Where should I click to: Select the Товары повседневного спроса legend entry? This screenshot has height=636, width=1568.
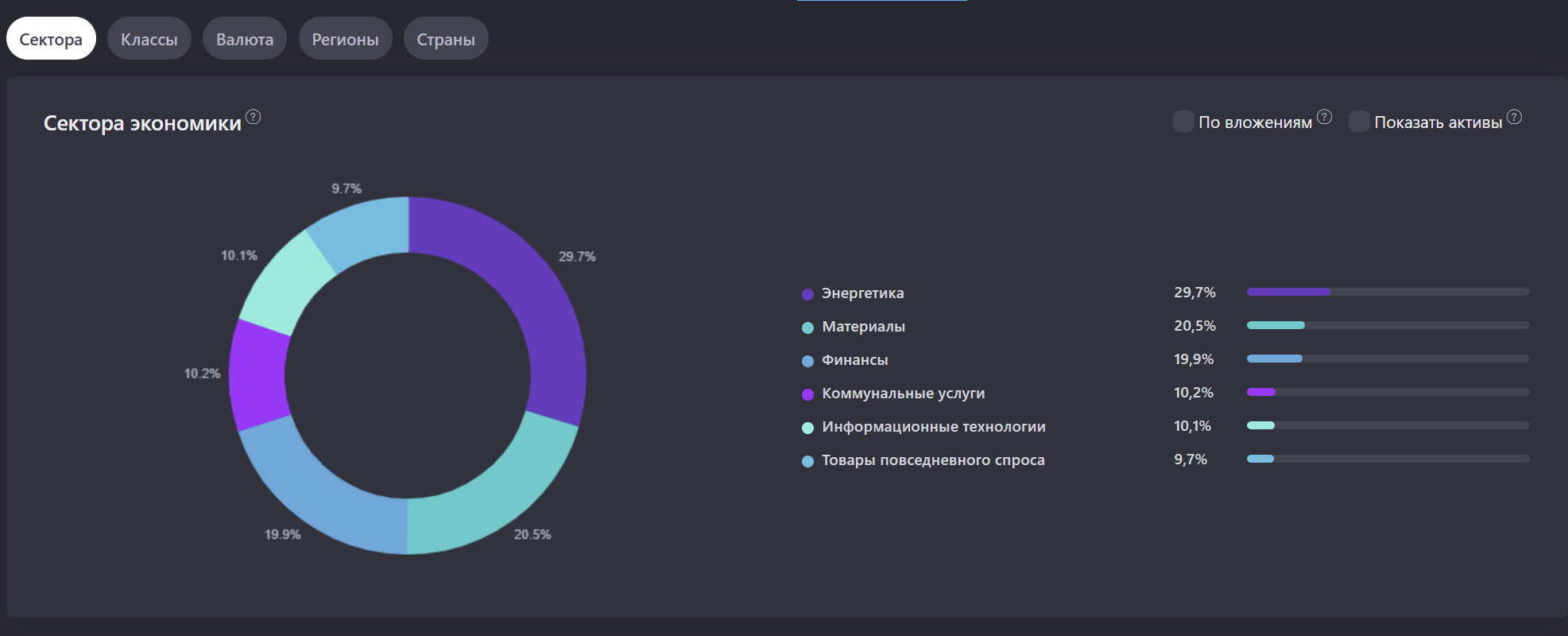tap(933, 460)
